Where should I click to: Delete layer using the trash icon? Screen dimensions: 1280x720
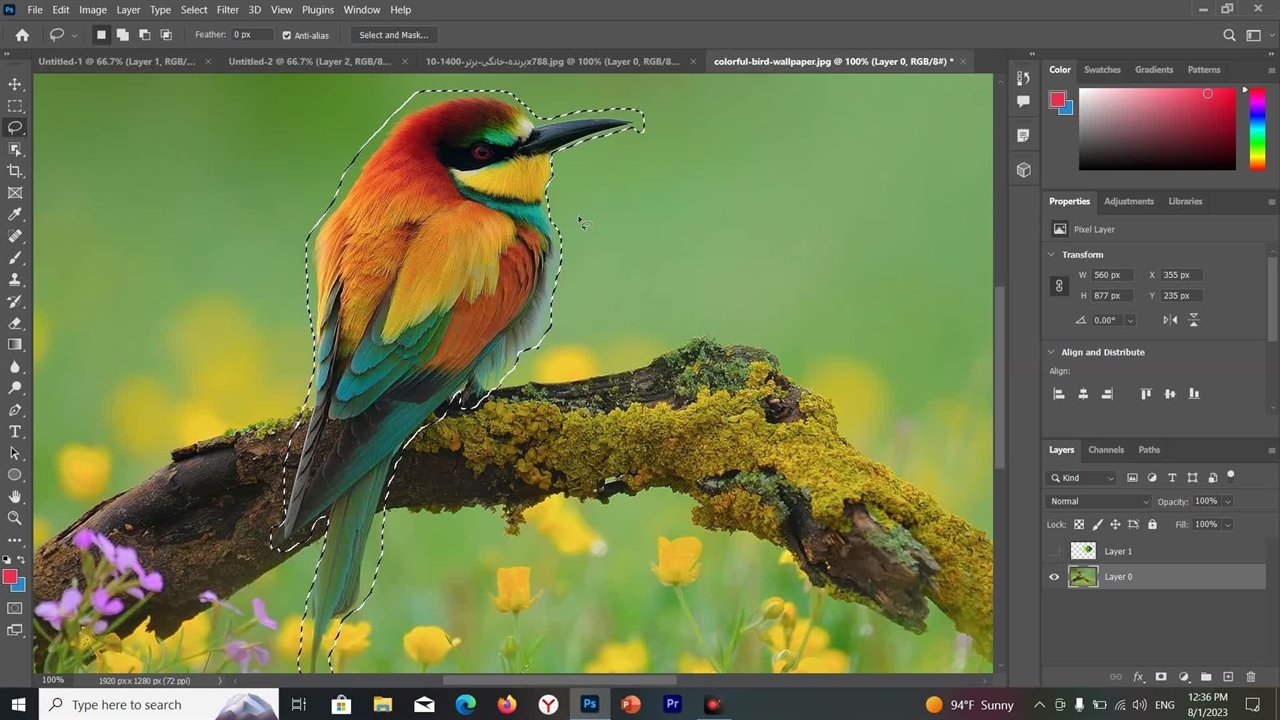click(x=1250, y=677)
